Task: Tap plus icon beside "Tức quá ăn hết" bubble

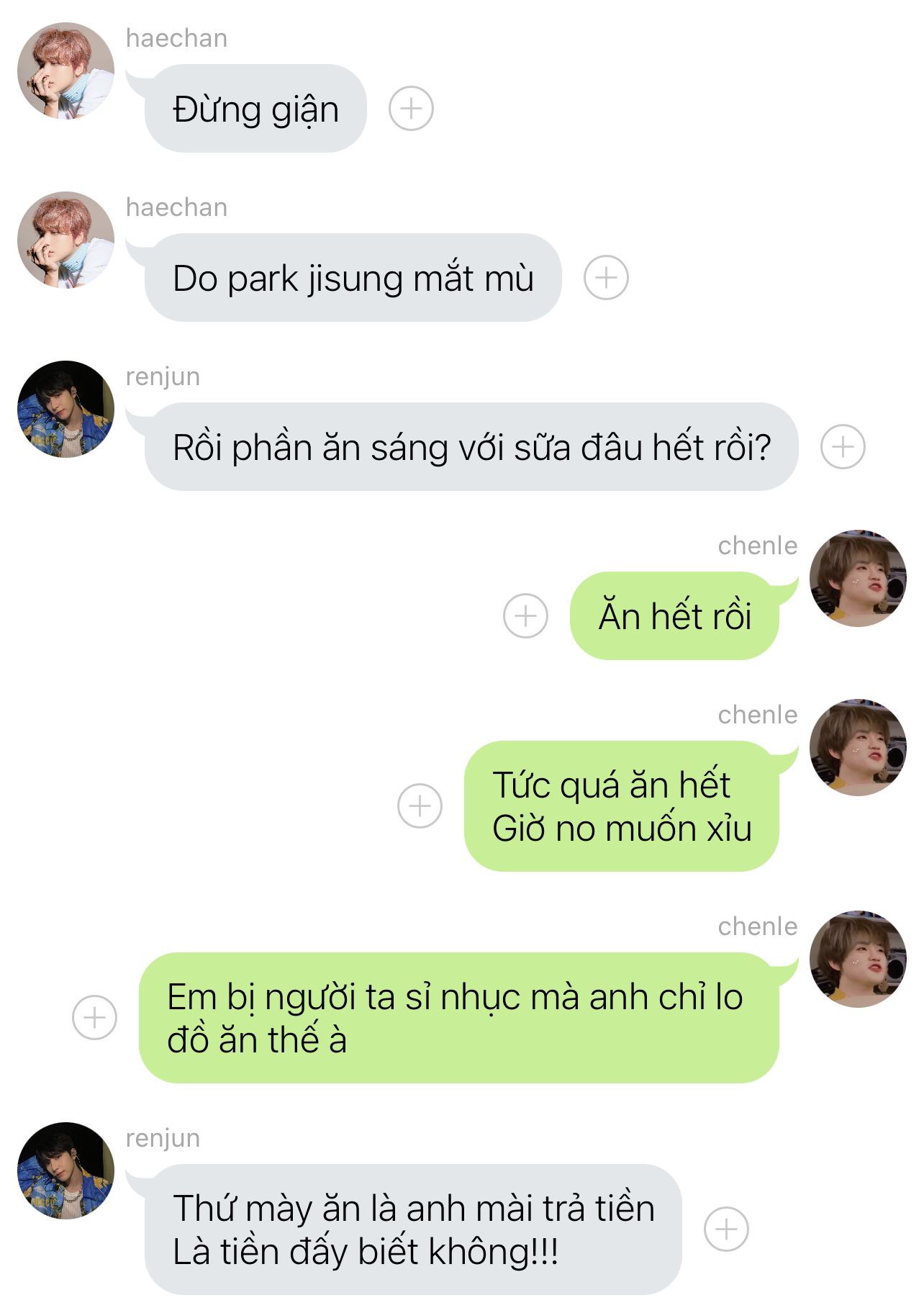Action: [420, 806]
